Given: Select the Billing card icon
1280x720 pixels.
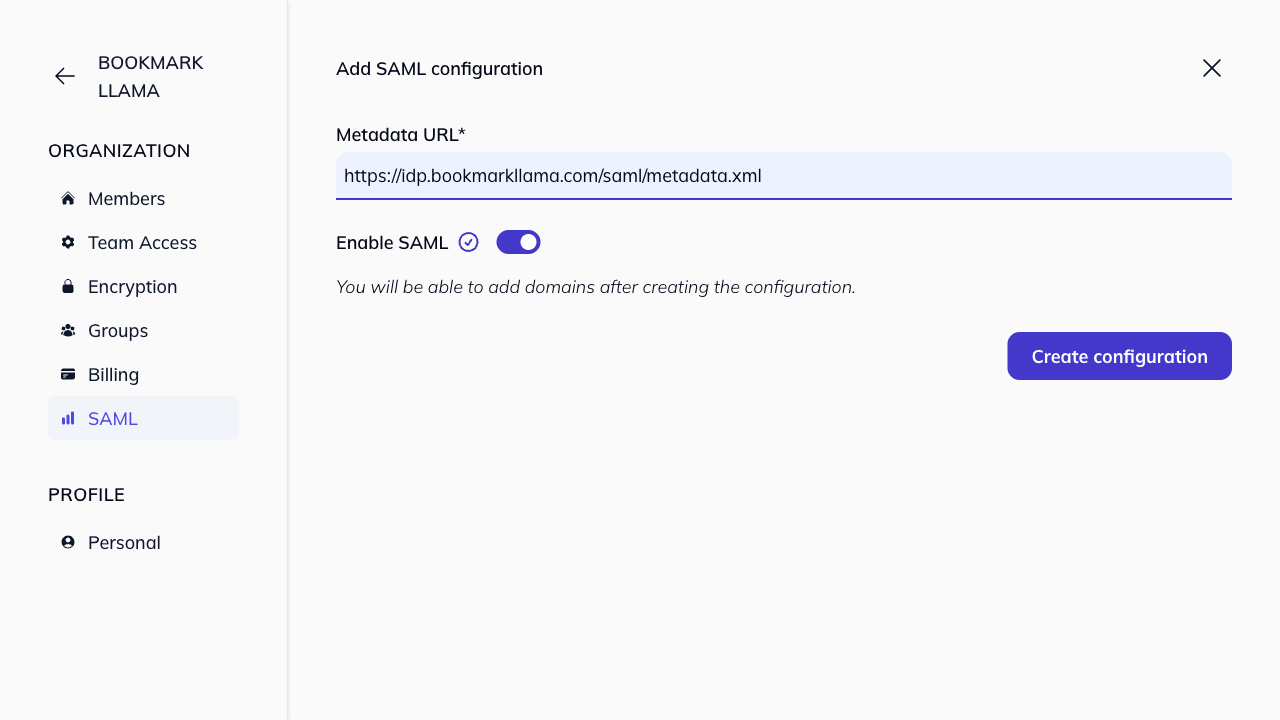Looking at the screenshot, I should pos(67,374).
